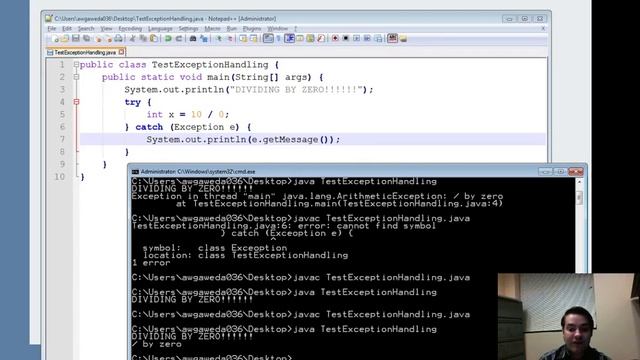The height and width of the screenshot is (360, 640).
Task: Click the Cut toolbar icon
Action: click(x=132, y=39)
